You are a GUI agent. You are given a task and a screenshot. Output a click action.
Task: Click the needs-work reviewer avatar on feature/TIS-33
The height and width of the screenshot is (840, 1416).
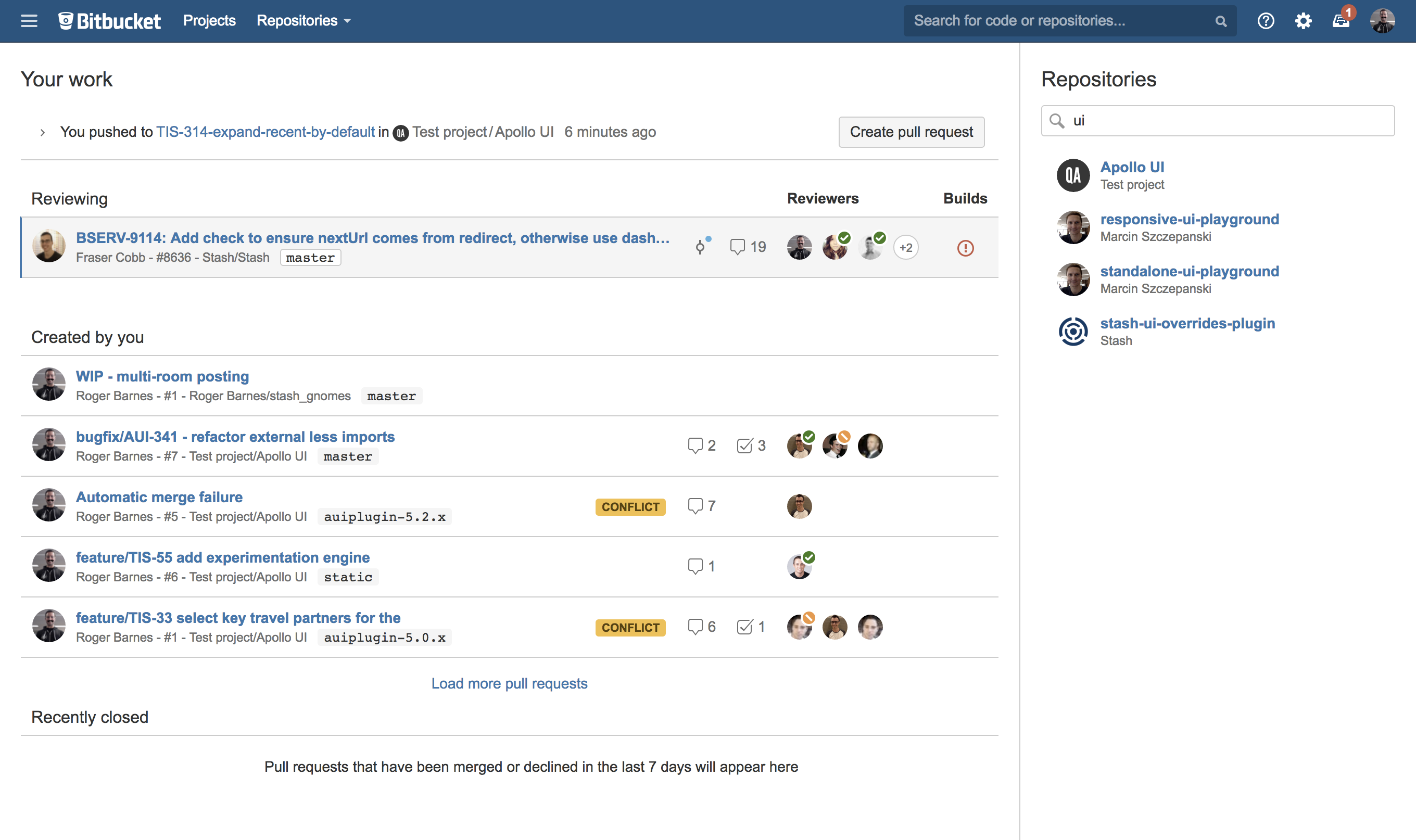(800, 626)
